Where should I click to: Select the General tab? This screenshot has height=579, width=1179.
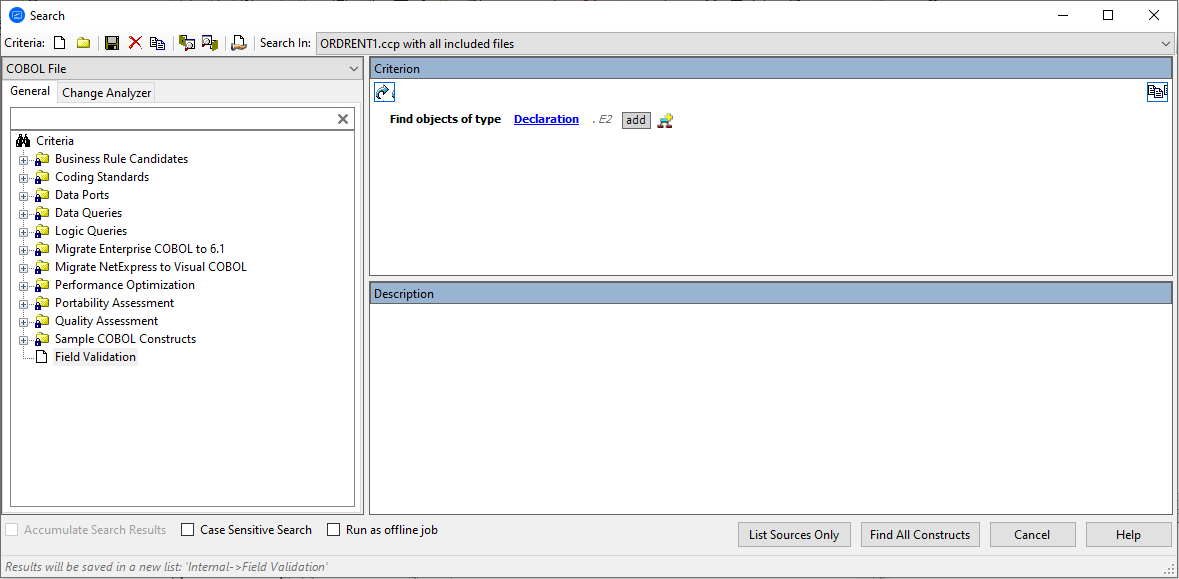click(30, 91)
